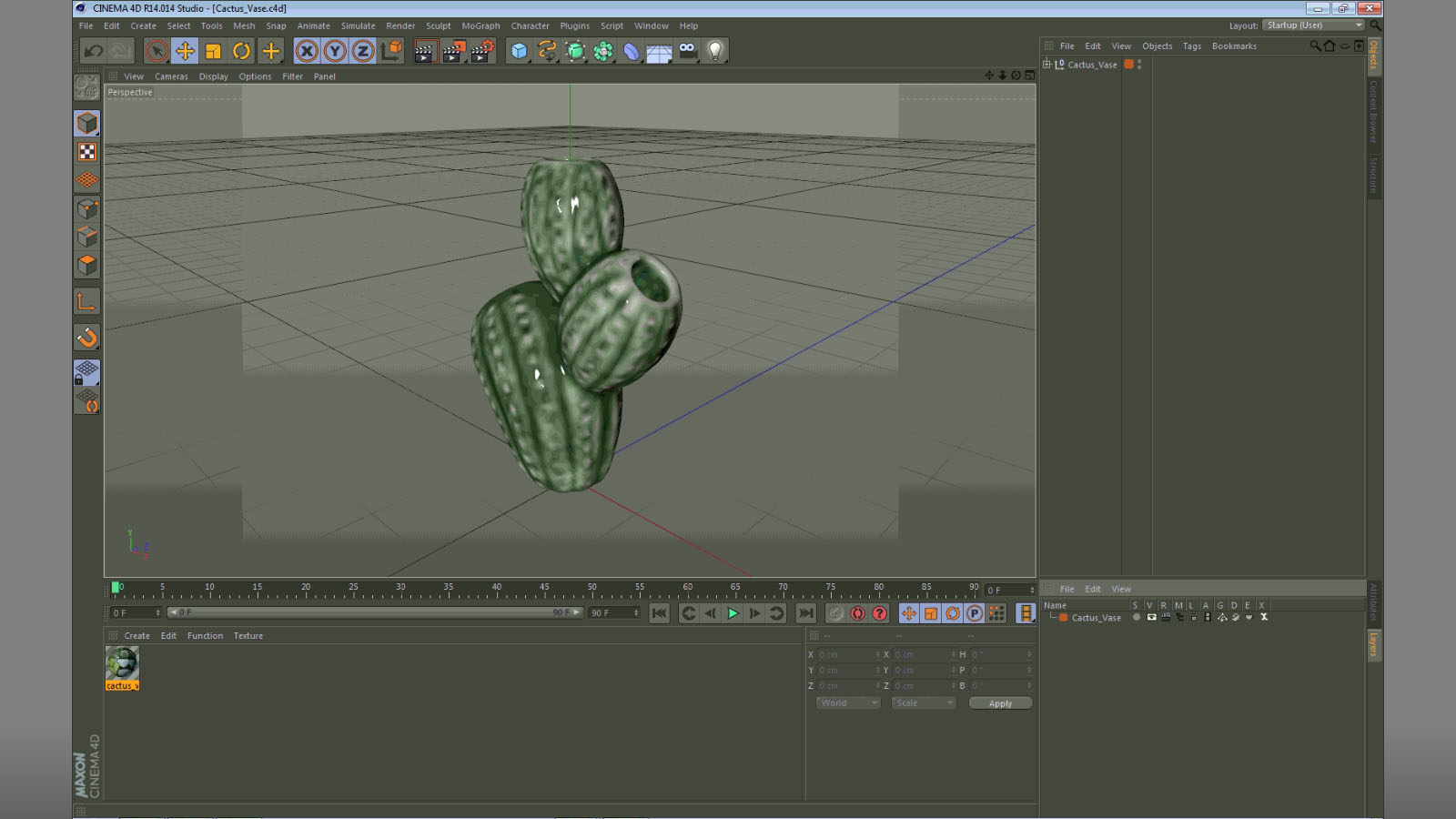Click the timeline start frame marker
This screenshot has width=1456, height=819.
(x=116, y=588)
